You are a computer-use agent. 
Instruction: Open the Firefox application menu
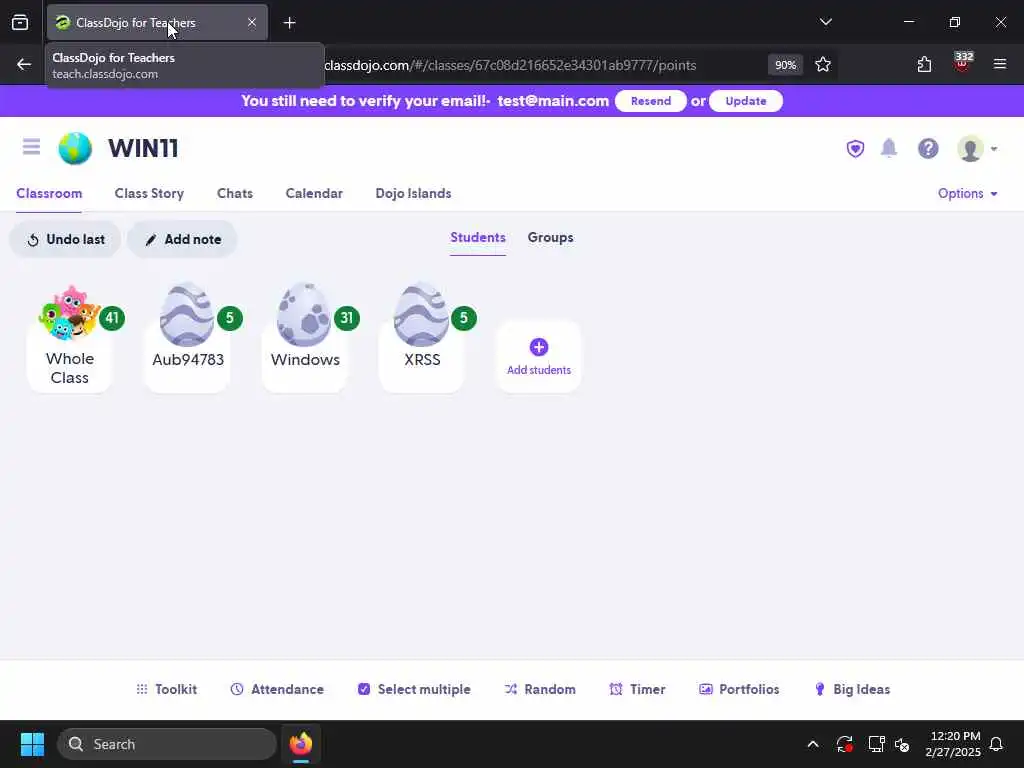point(1000,64)
